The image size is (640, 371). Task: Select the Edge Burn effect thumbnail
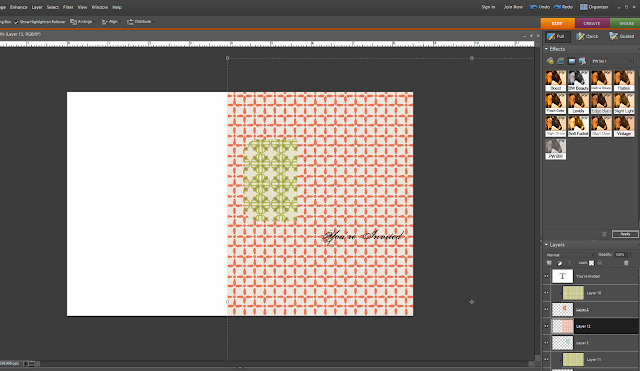pyautogui.click(x=601, y=103)
